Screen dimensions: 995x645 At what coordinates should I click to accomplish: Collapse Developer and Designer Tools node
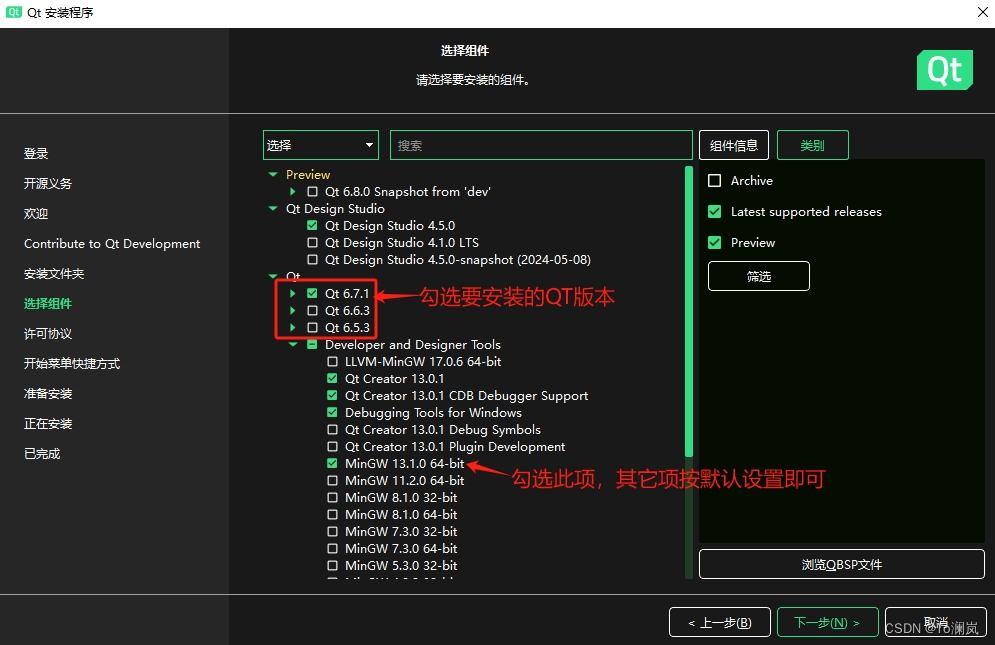pos(293,345)
